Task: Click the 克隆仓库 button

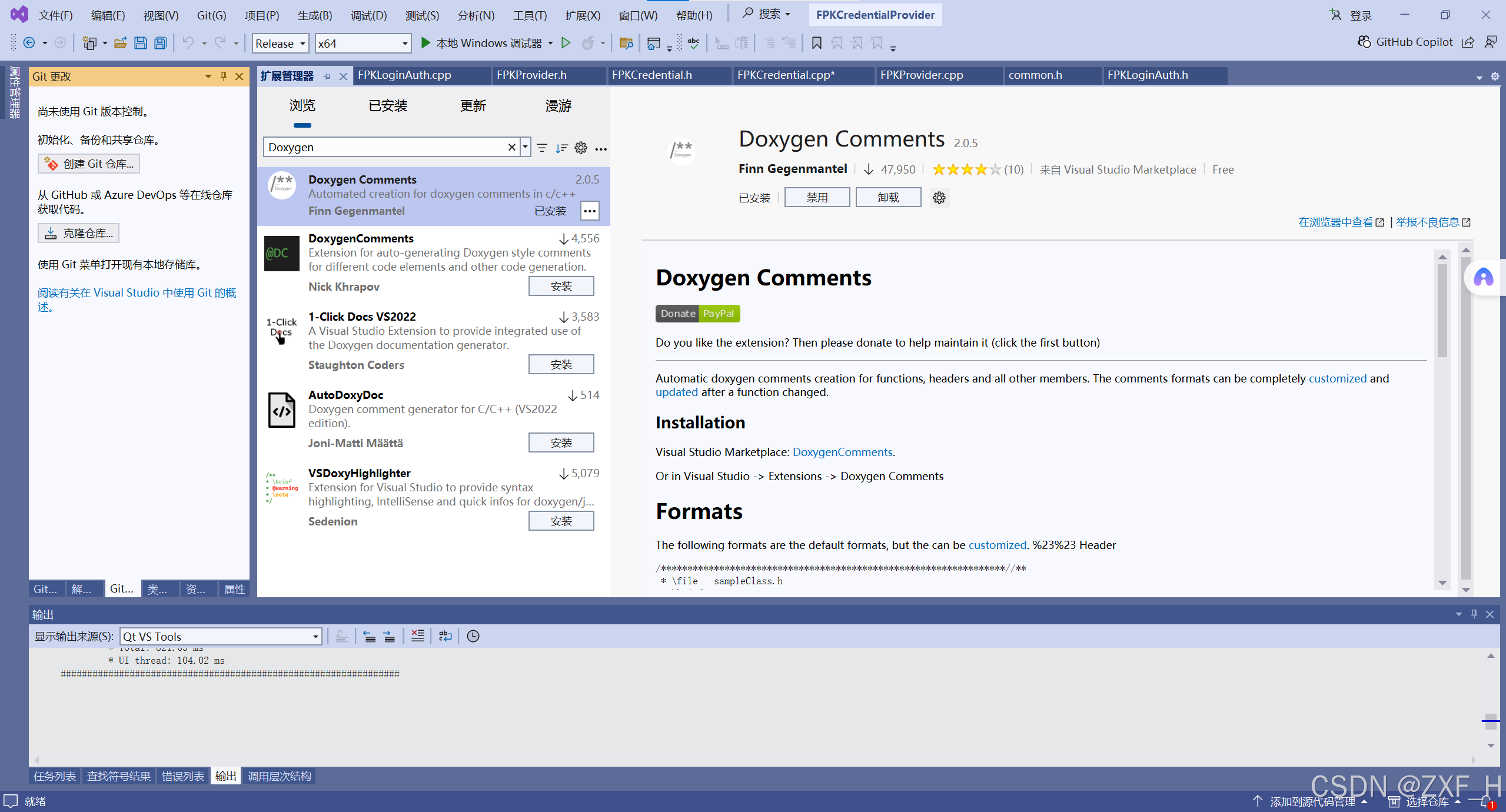Action: [x=78, y=233]
